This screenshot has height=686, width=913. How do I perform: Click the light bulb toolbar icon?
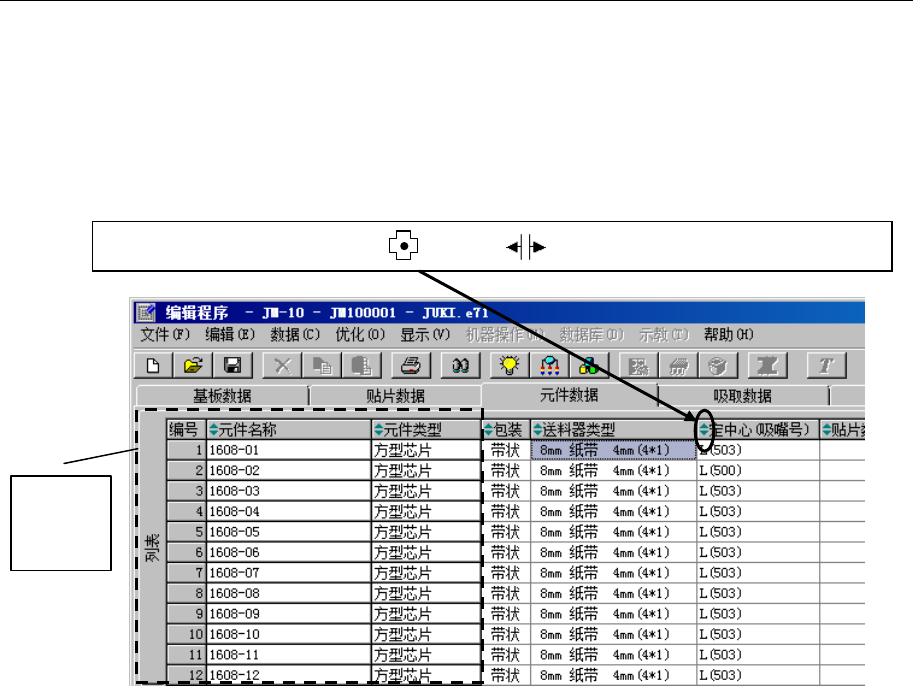coord(509,366)
